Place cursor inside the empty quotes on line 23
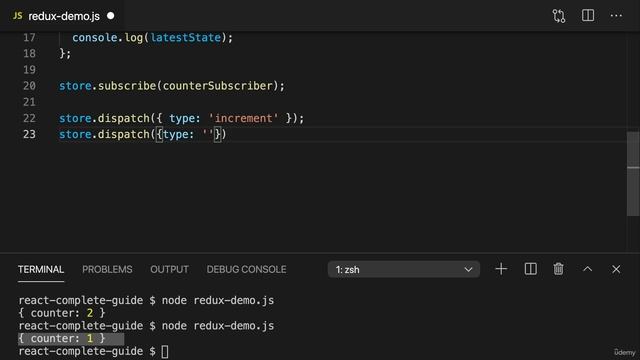The height and width of the screenshot is (360, 640). [208, 133]
